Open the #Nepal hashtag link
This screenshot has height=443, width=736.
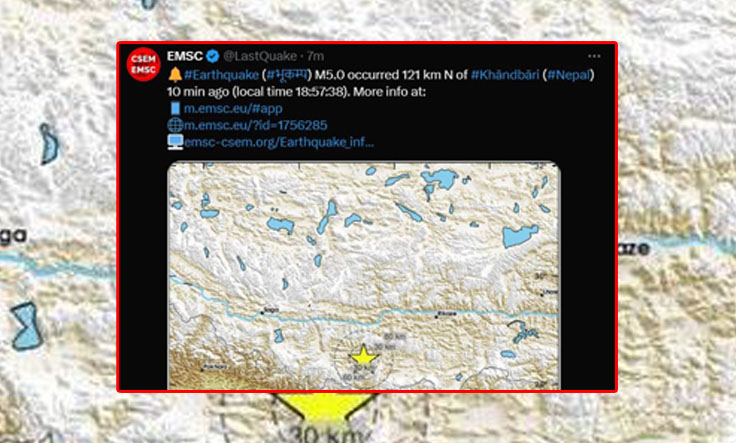pos(568,75)
